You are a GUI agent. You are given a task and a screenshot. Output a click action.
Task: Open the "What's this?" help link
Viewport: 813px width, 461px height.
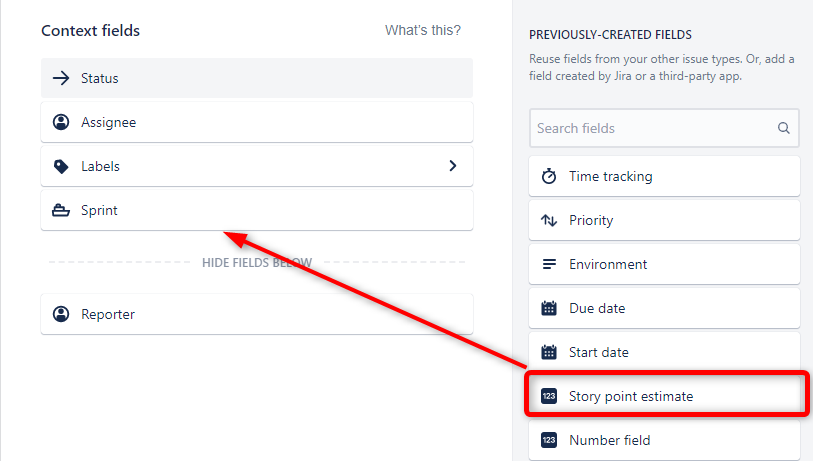(423, 30)
